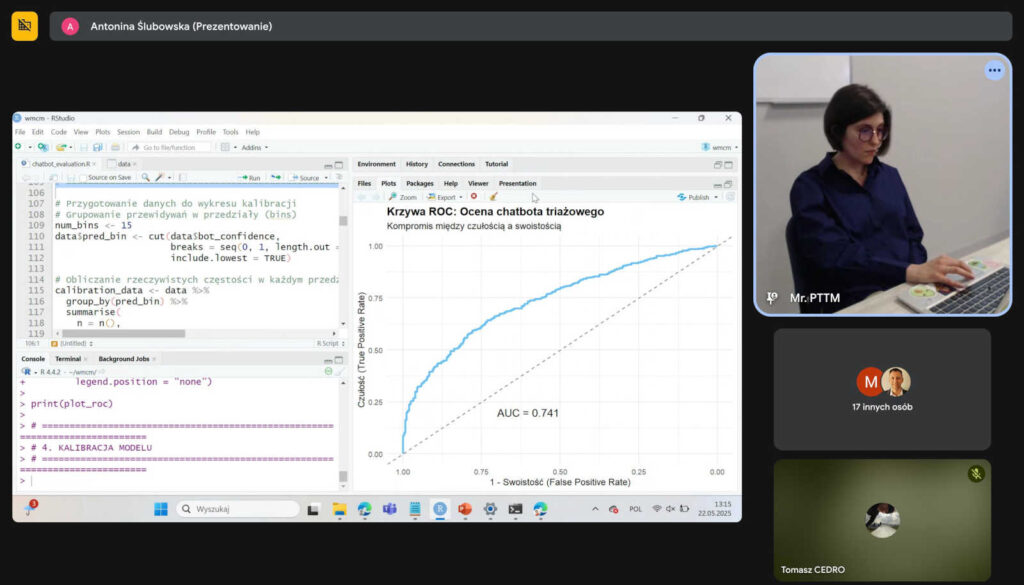The height and width of the screenshot is (585, 1024).
Task: Click the code tools magic wand icon
Action: [159, 177]
